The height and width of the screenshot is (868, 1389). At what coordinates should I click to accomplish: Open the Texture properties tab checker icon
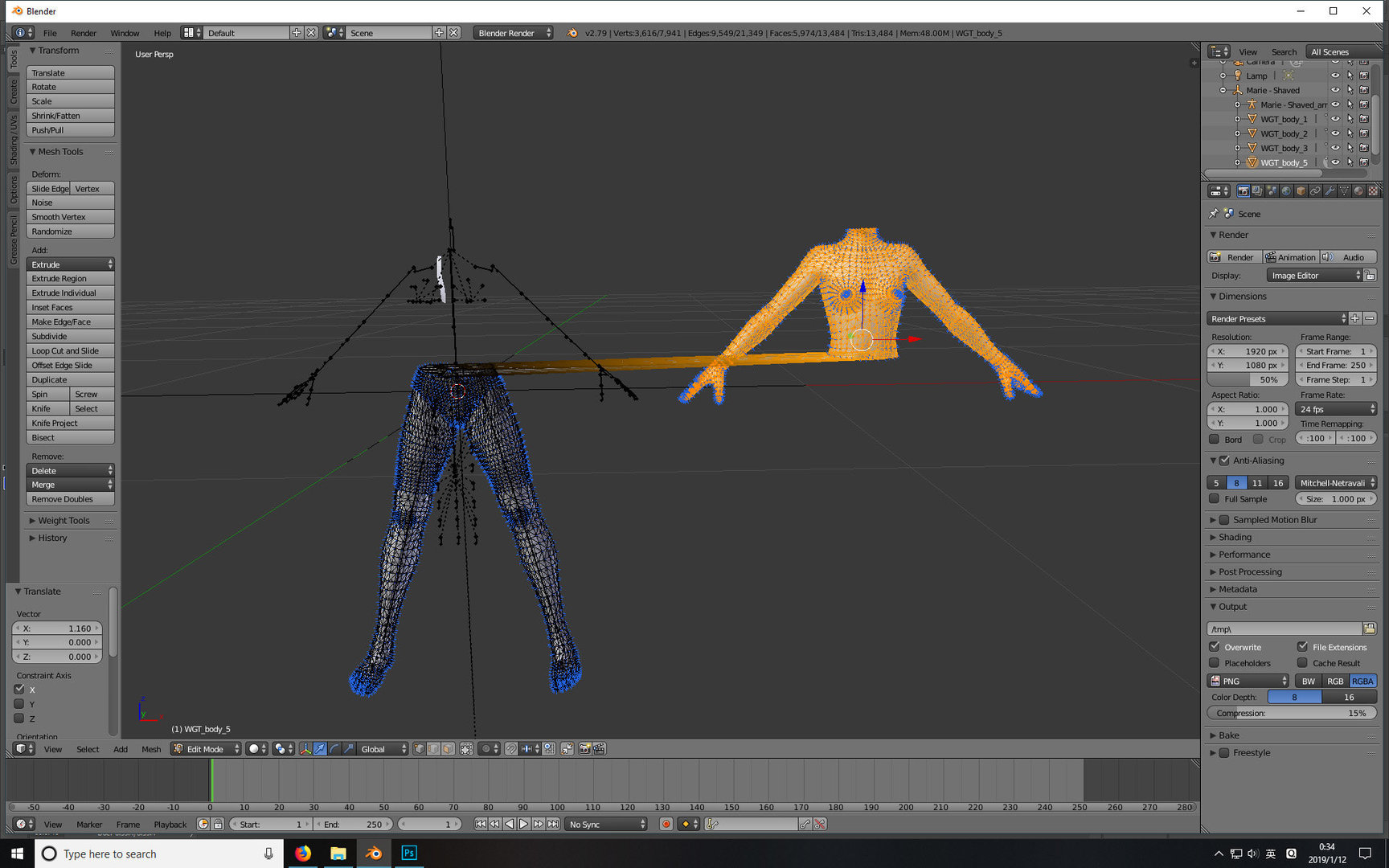point(1373,191)
